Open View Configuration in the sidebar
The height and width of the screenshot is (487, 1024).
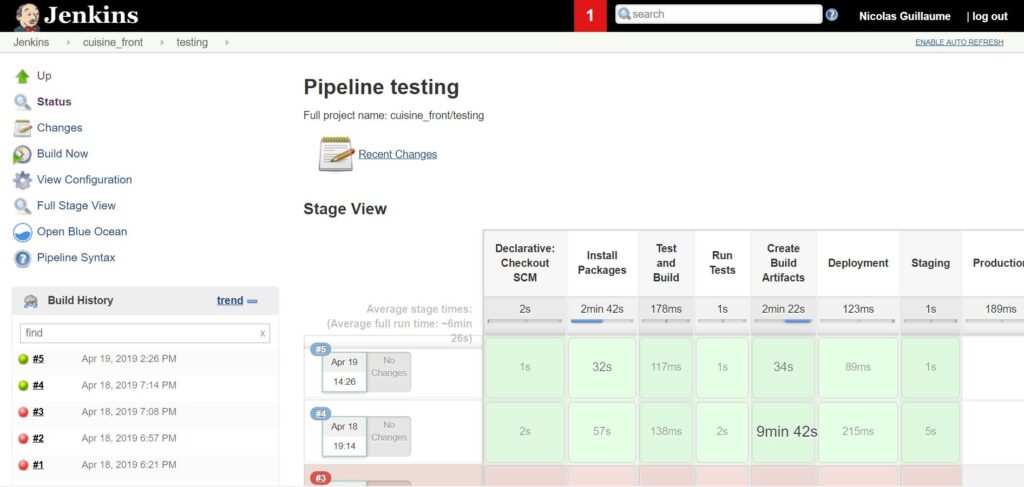point(84,180)
